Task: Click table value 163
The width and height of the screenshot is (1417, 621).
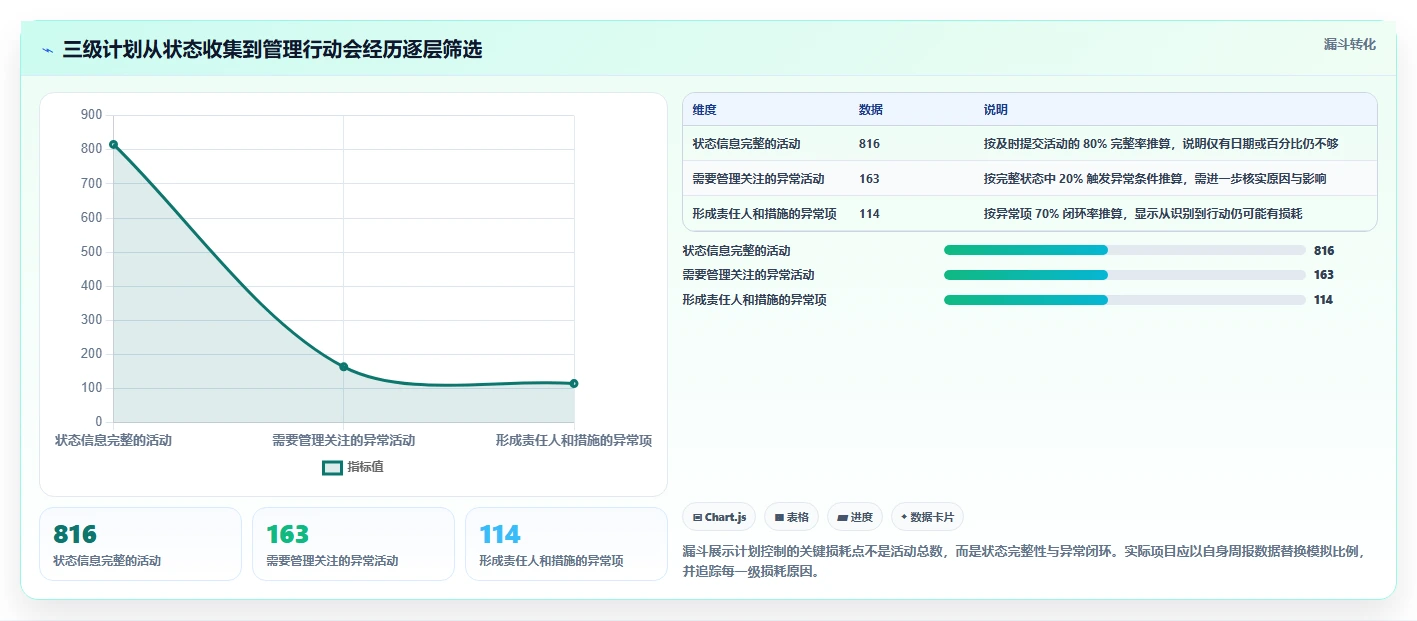Action: point(869,179)
